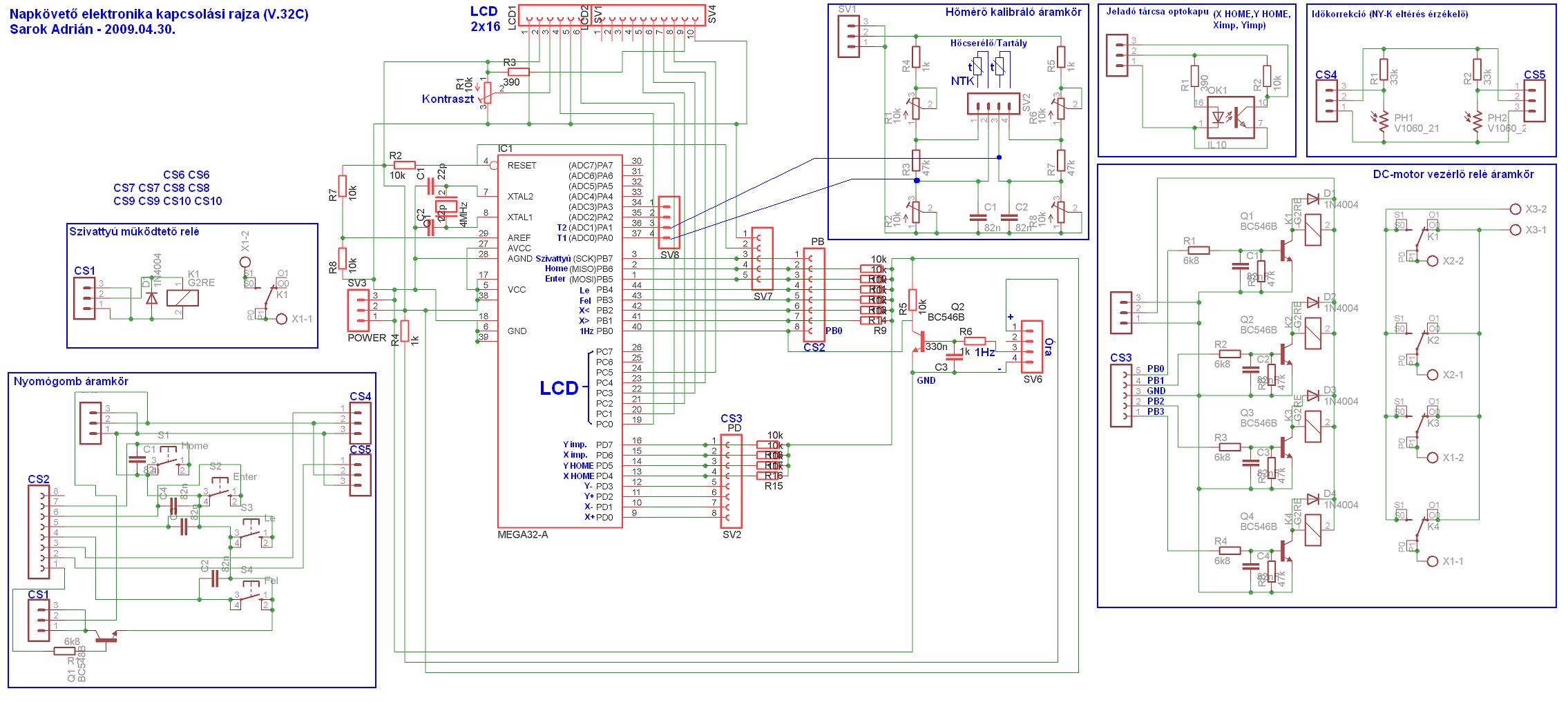Select the 'Kontraszt' potentiometer label
The width and height of the screenshot is (1568, 702).
(x=448, y=99)
